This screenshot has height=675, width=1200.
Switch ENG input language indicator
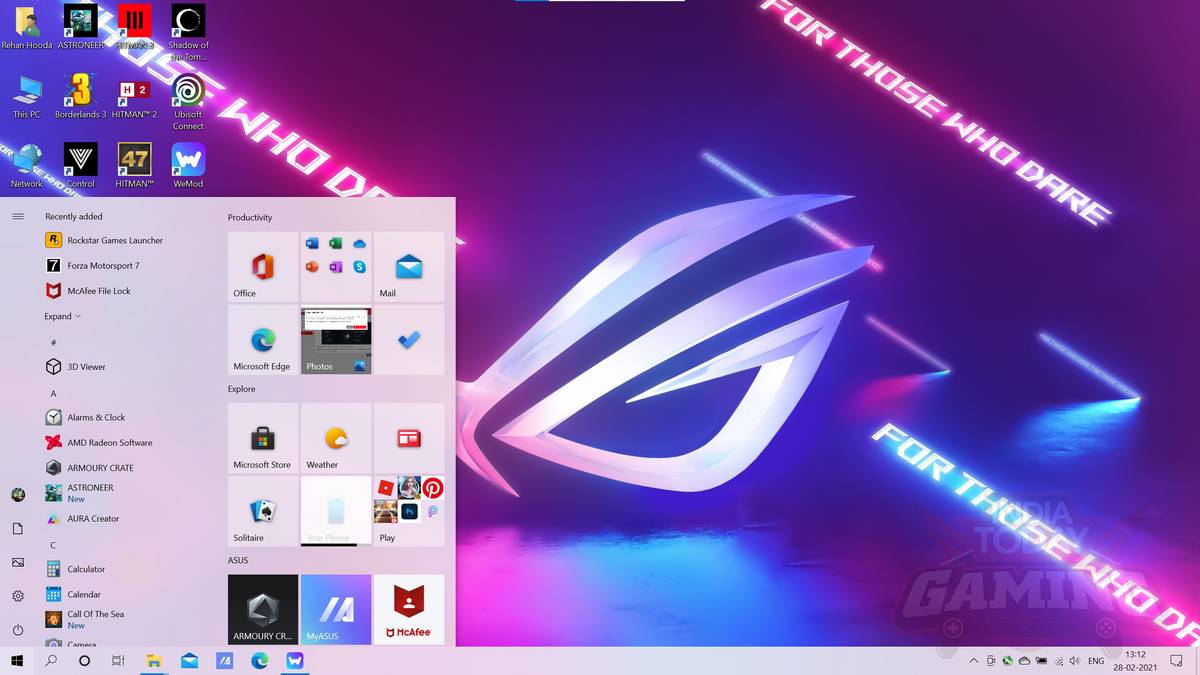(x=1096, y=661)
